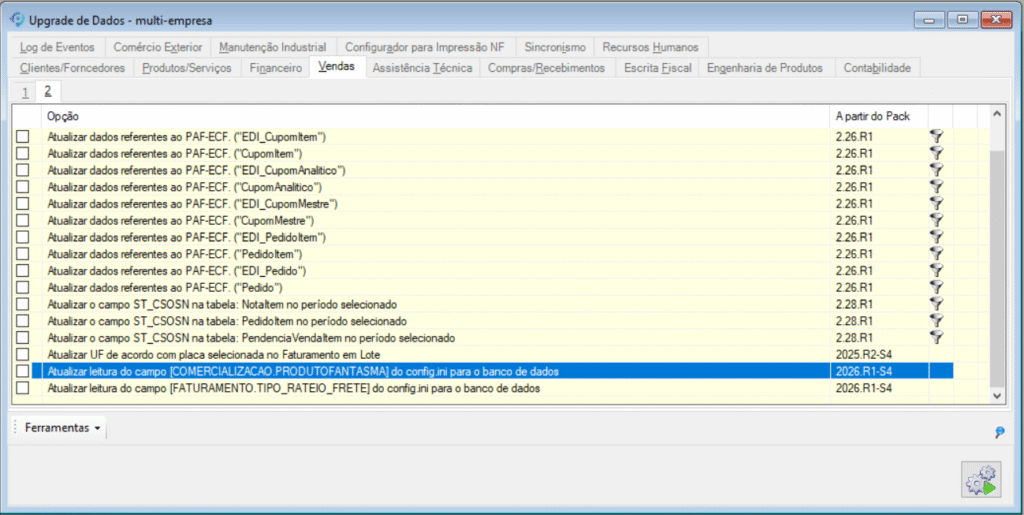Switch to the Financeiro tab
Screen dimensions: 1024x515
pos(275,68)
